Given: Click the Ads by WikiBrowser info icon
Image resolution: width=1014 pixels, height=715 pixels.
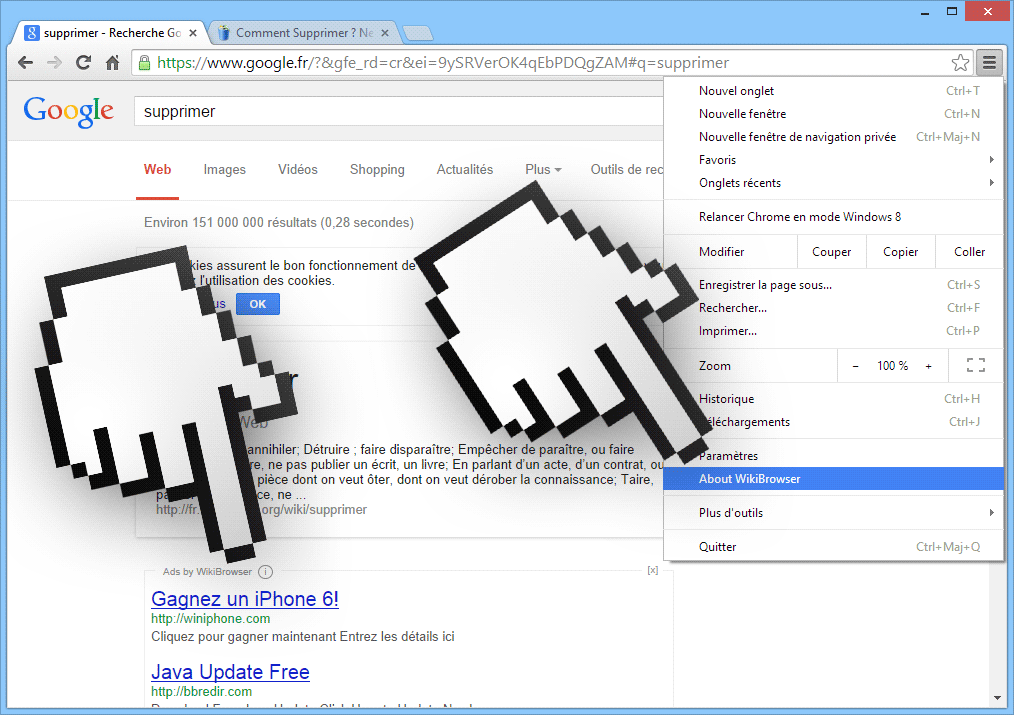Looking at the screenshot, I should tap(265, 571).
